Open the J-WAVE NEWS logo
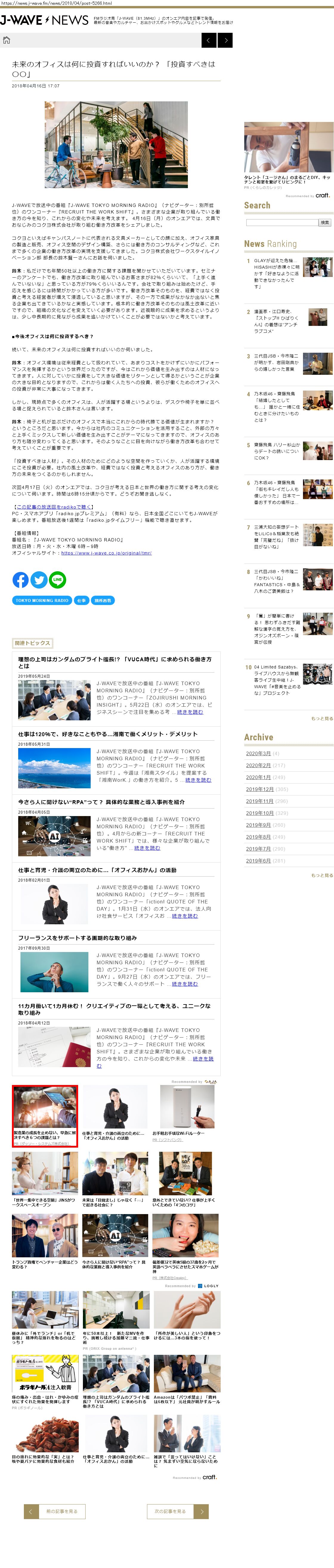Viewport: 334px width, 1568px height. click(44, 20)
